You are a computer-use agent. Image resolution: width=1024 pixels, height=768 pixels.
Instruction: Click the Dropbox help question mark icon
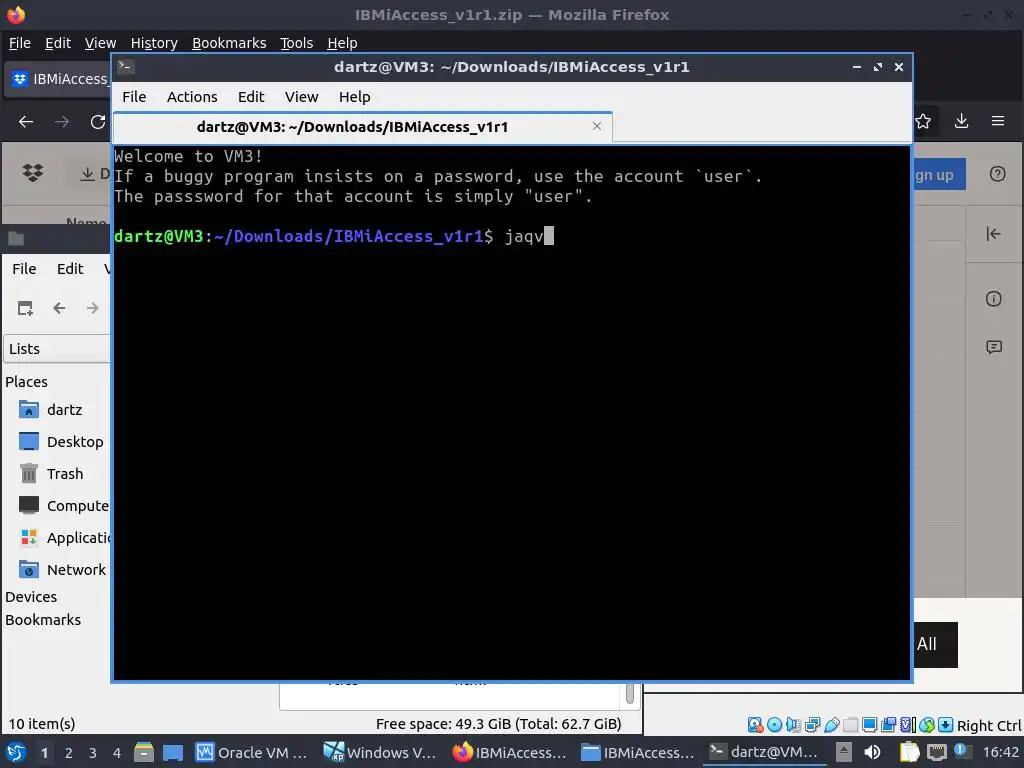click(x=997, y=174)
